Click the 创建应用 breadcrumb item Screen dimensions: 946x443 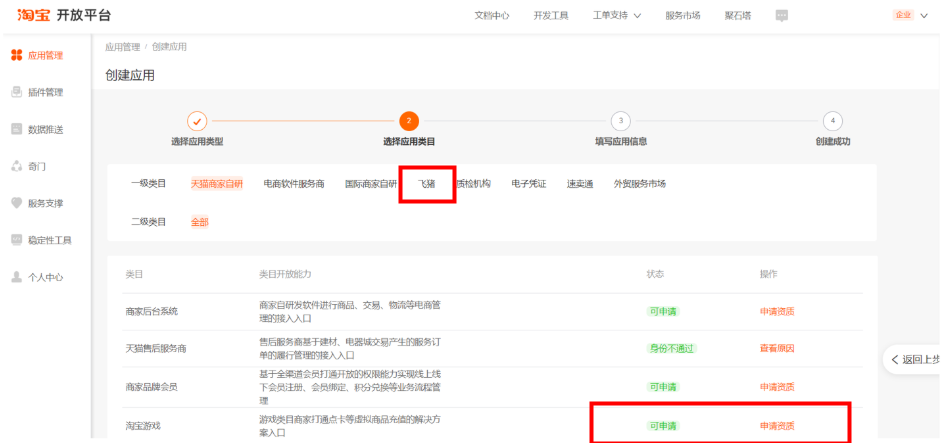(x=170, y=46)
